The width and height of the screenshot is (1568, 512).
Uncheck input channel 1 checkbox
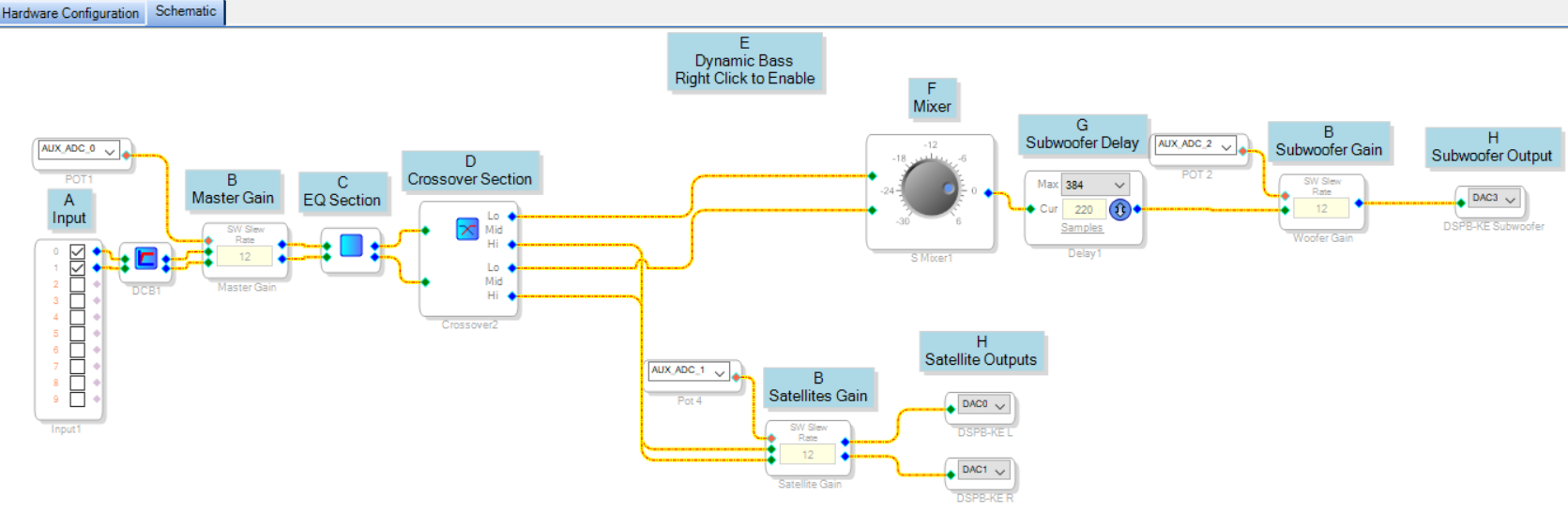pyautogui.click(x=78, y=268)
